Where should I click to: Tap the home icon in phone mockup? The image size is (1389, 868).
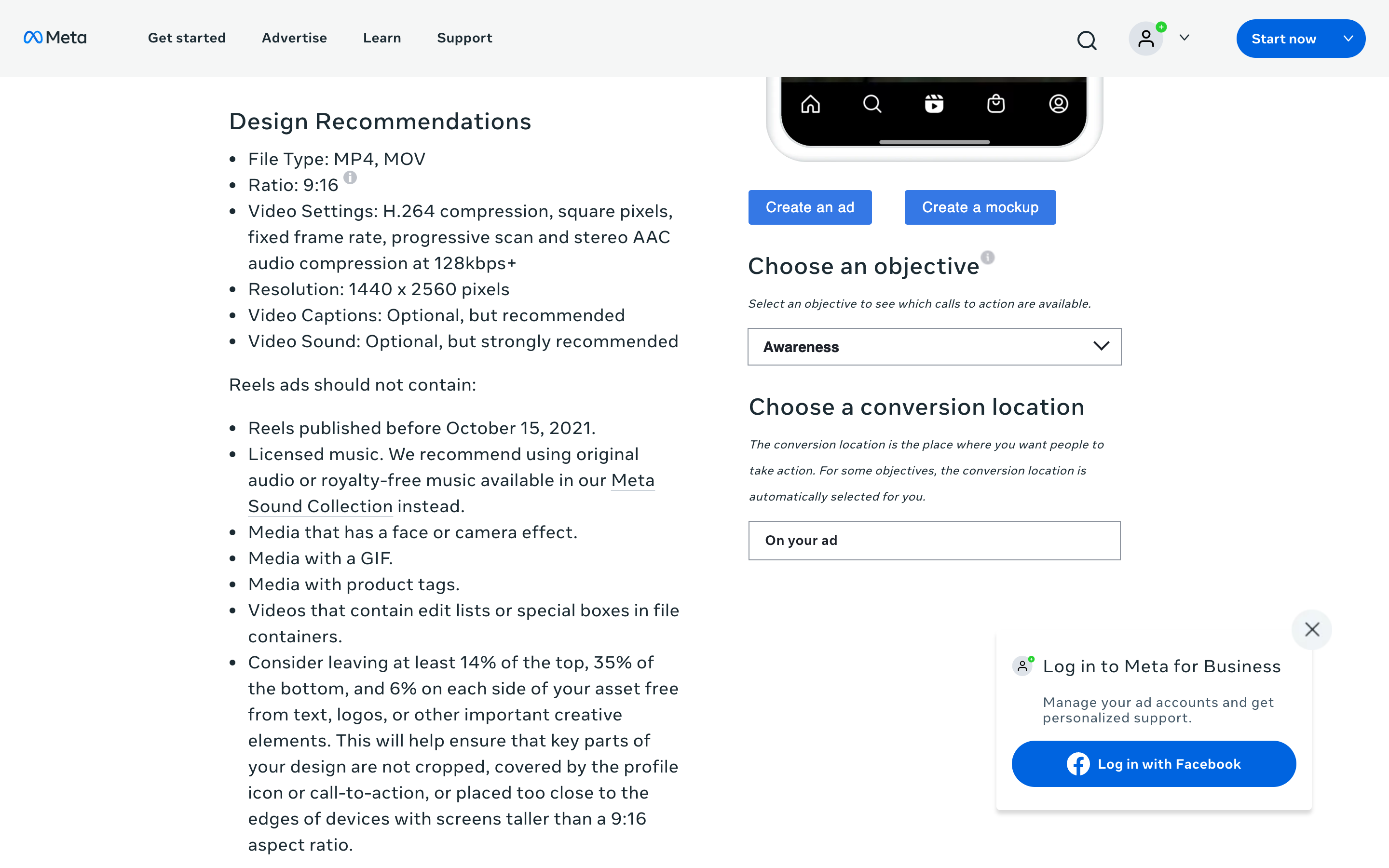pyautogui.click(x=810, y=104)
